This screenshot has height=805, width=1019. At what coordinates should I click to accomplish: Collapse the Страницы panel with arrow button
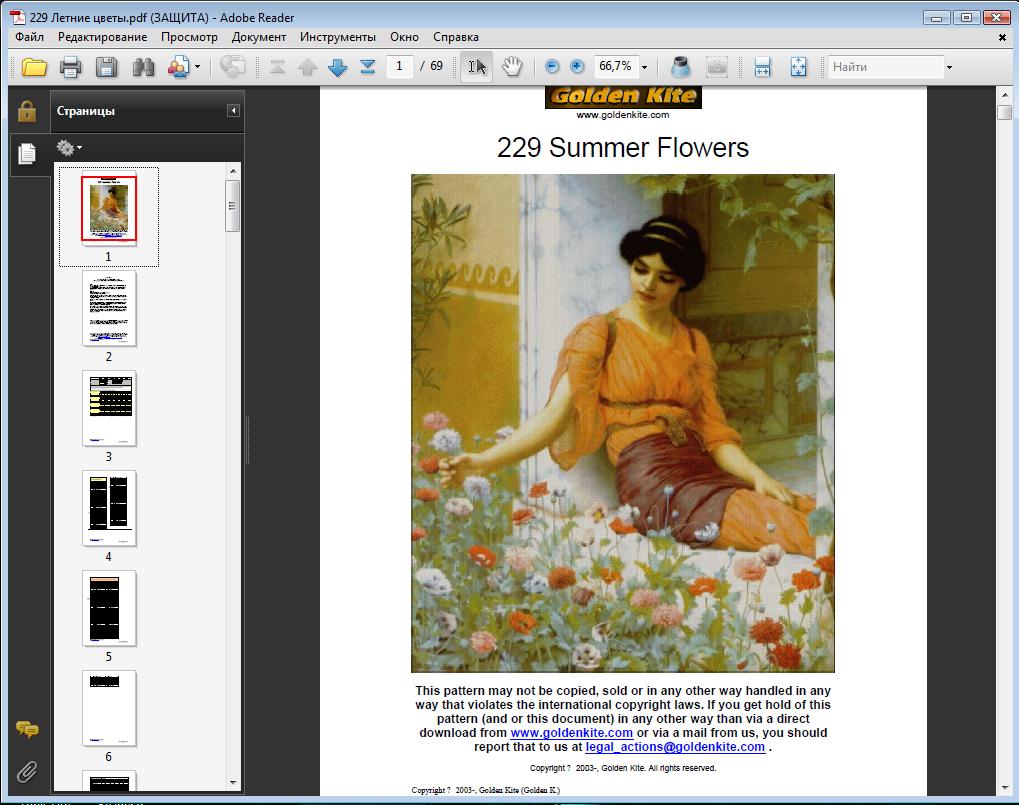233,111
